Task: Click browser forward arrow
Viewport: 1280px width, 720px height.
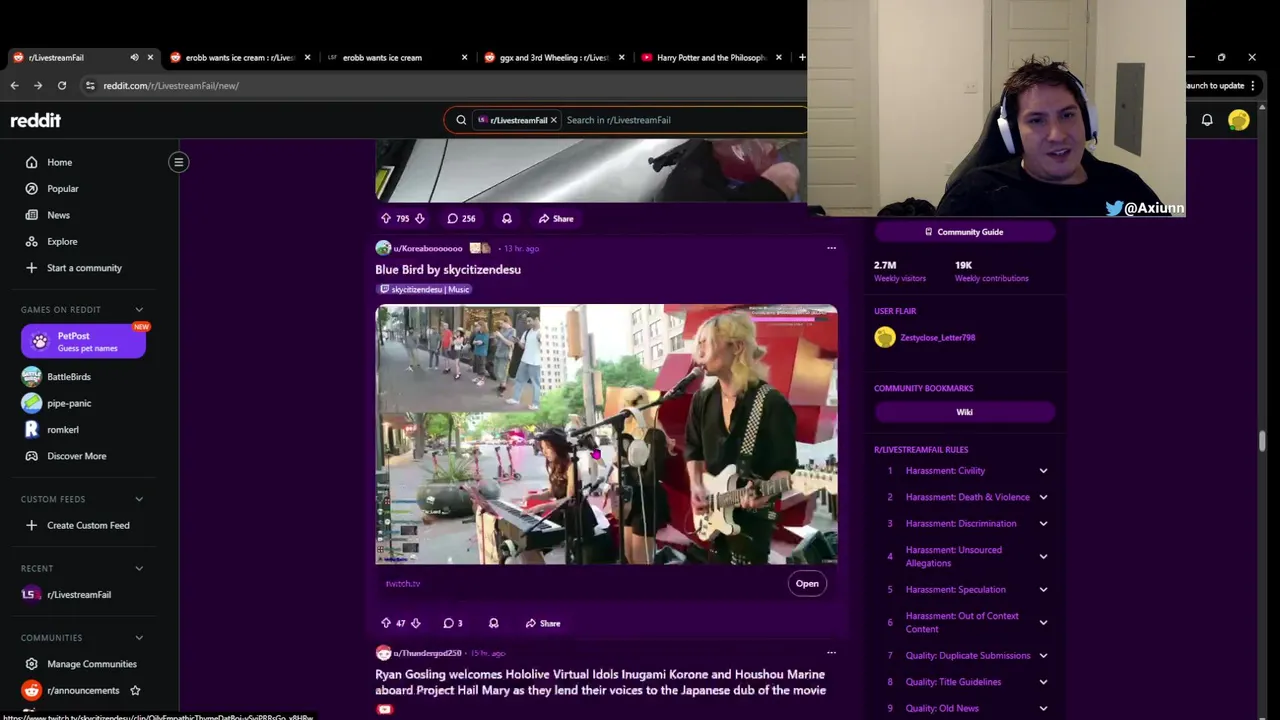Action: point(38,86)
